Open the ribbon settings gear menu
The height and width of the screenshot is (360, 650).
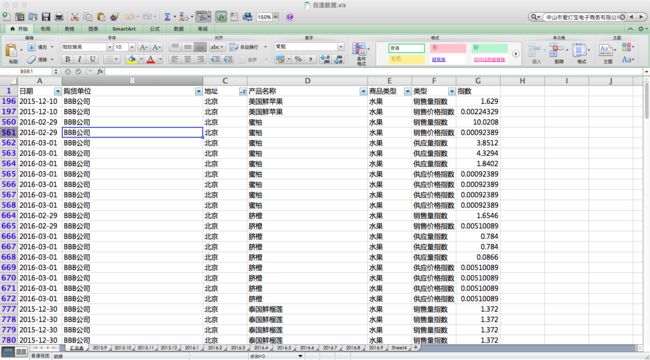(642, 29)
